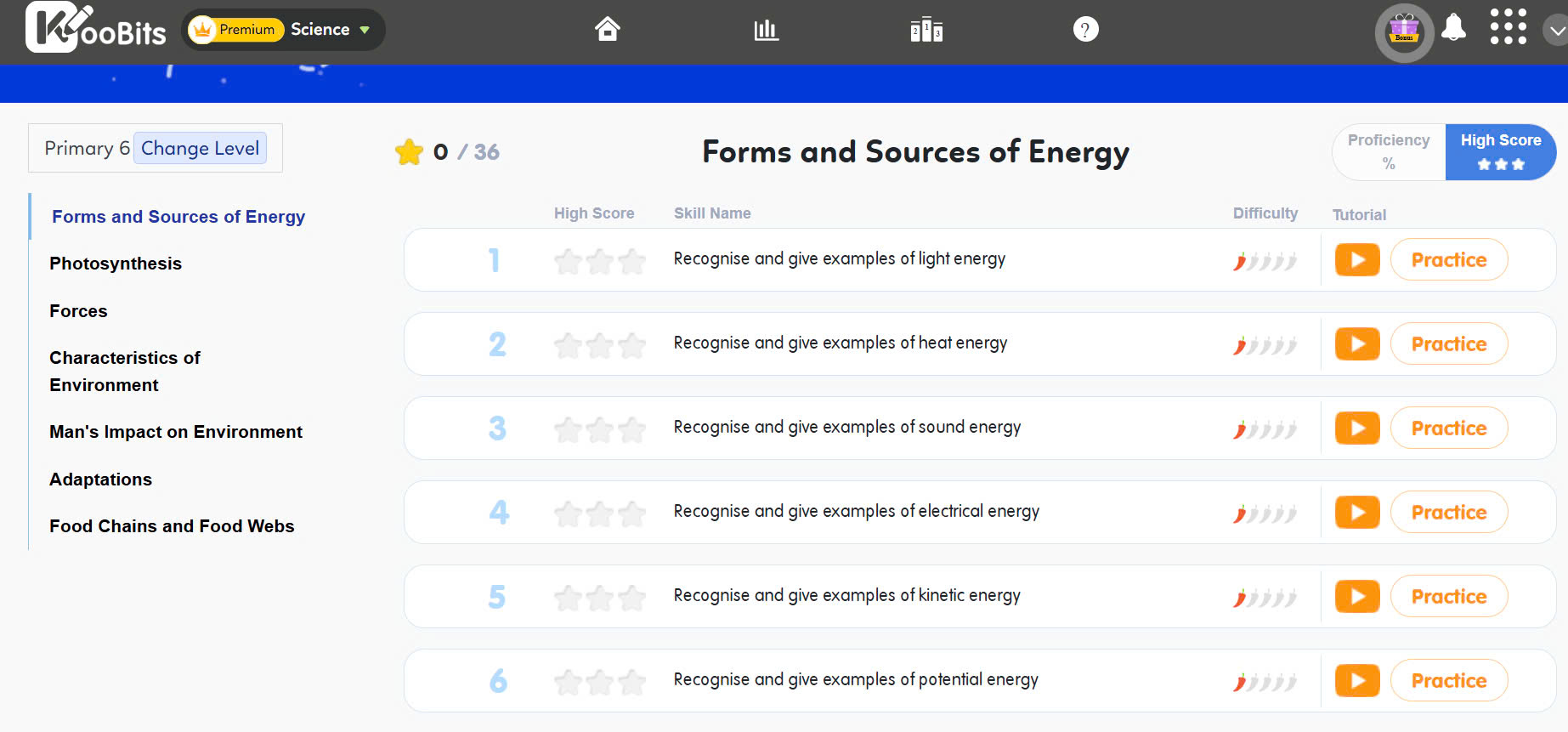Open the notifications bell

click(x=1454, y=28)
